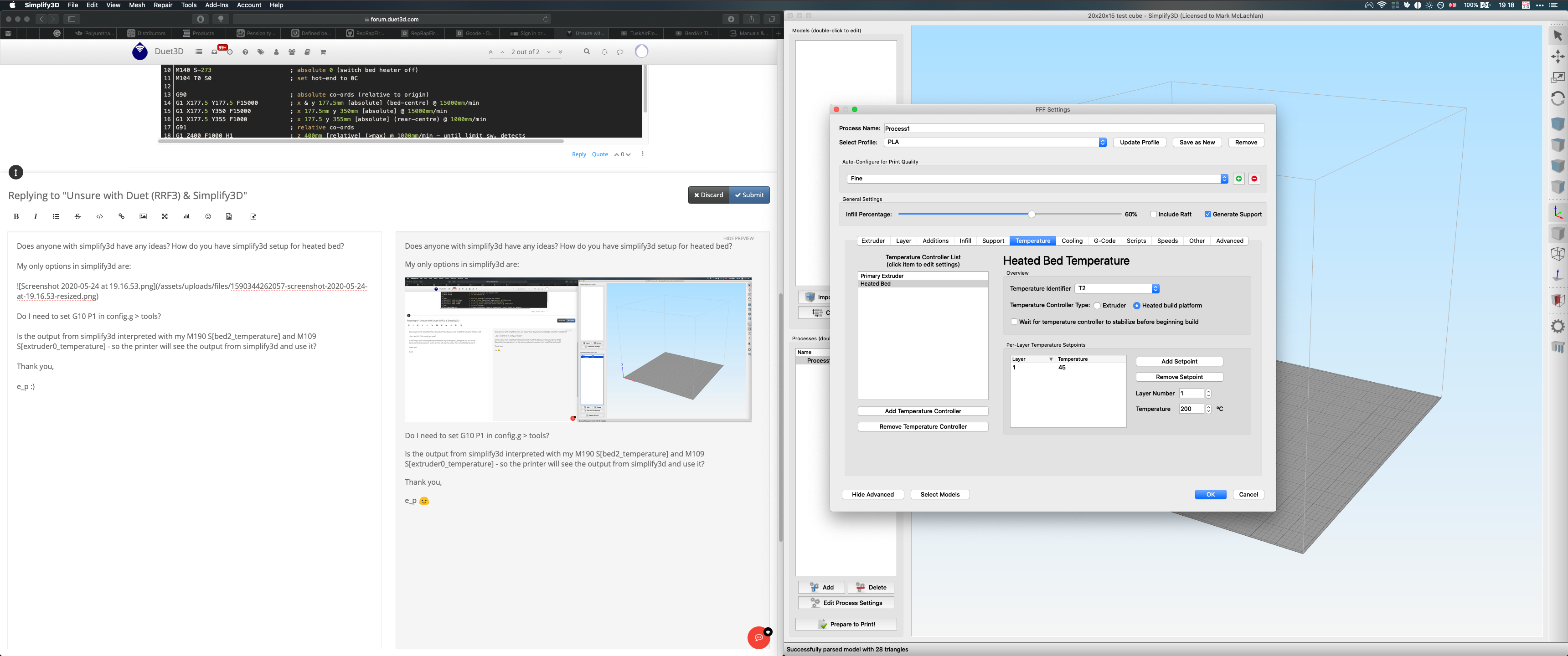Viewport: 1568px width, 656px height.
Task: Open the Extruder settings tab
Action: (x=873, y=241)
